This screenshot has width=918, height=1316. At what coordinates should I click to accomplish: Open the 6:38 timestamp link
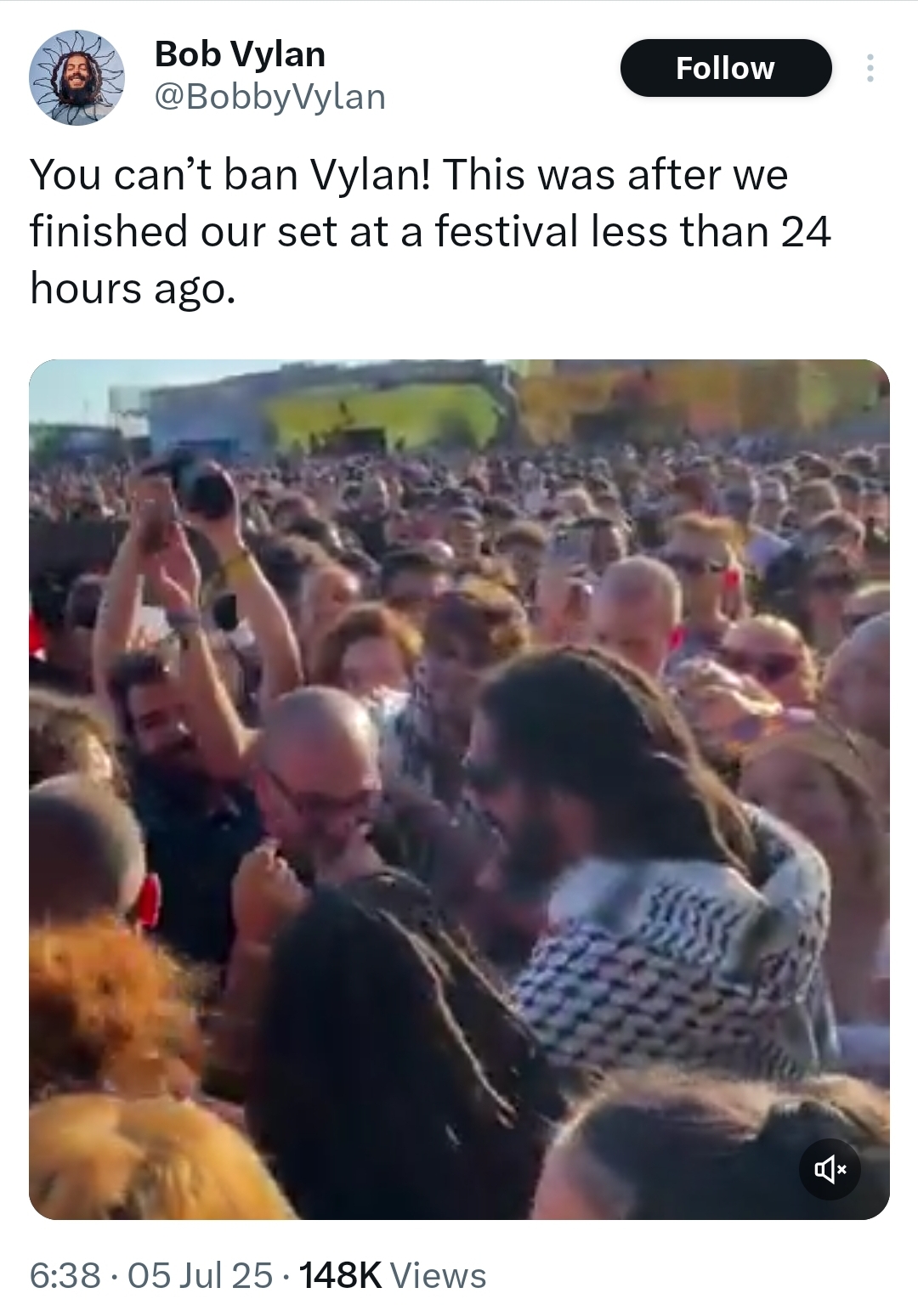tap(65, 1275)
